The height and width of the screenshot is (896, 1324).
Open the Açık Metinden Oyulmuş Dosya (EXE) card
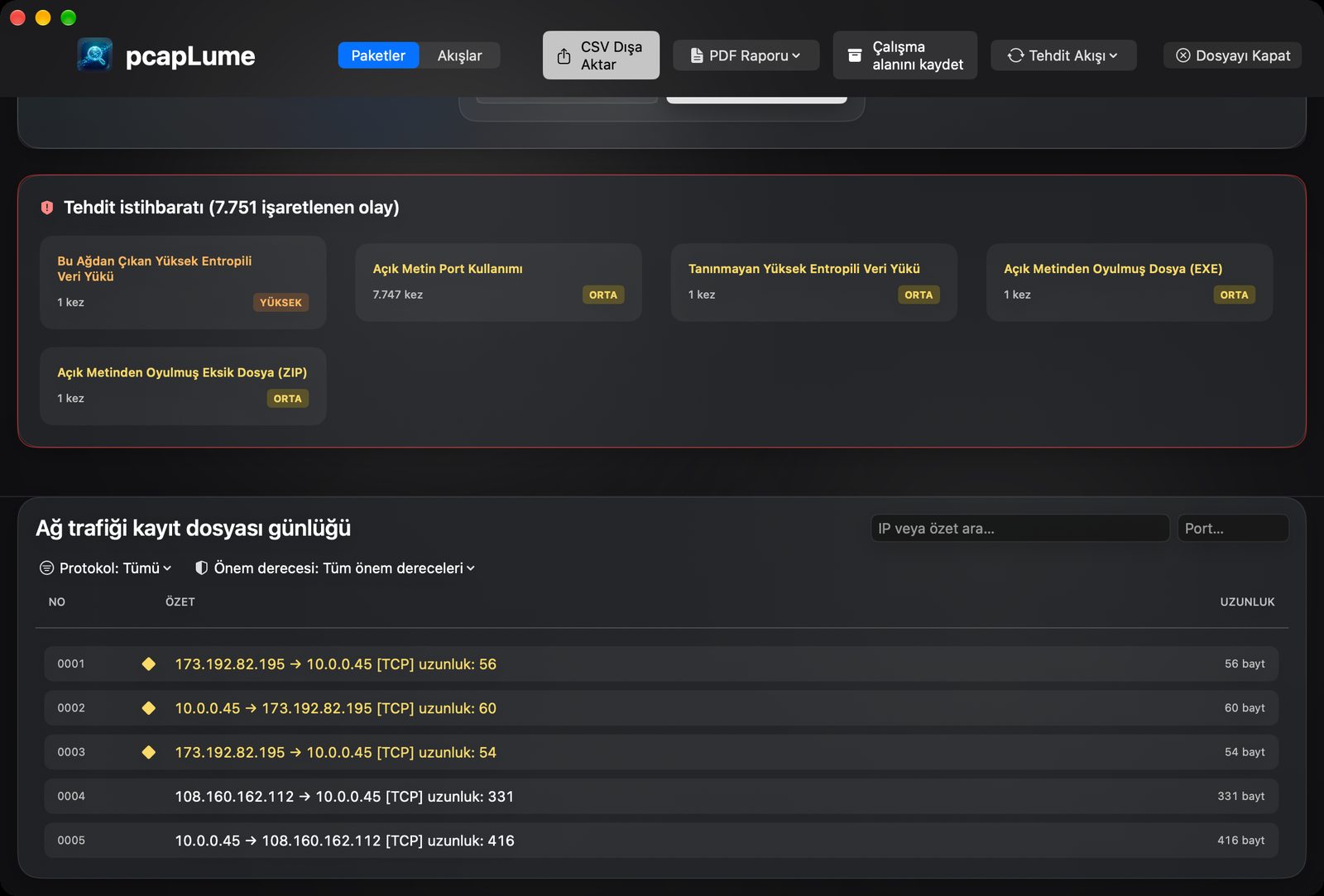[x=1130, y=282]
